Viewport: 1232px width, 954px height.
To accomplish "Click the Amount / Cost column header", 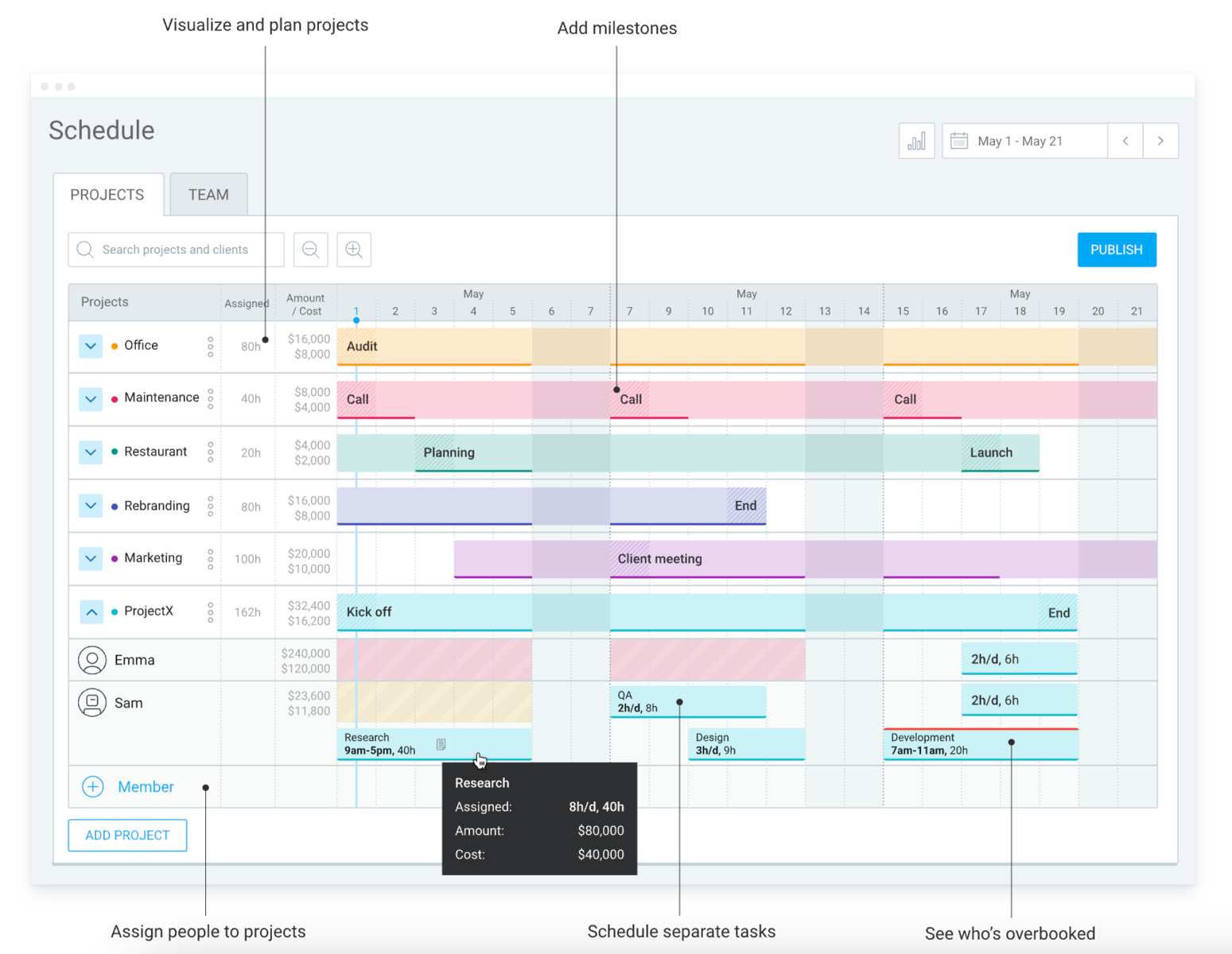I will [x=306, y=304].
